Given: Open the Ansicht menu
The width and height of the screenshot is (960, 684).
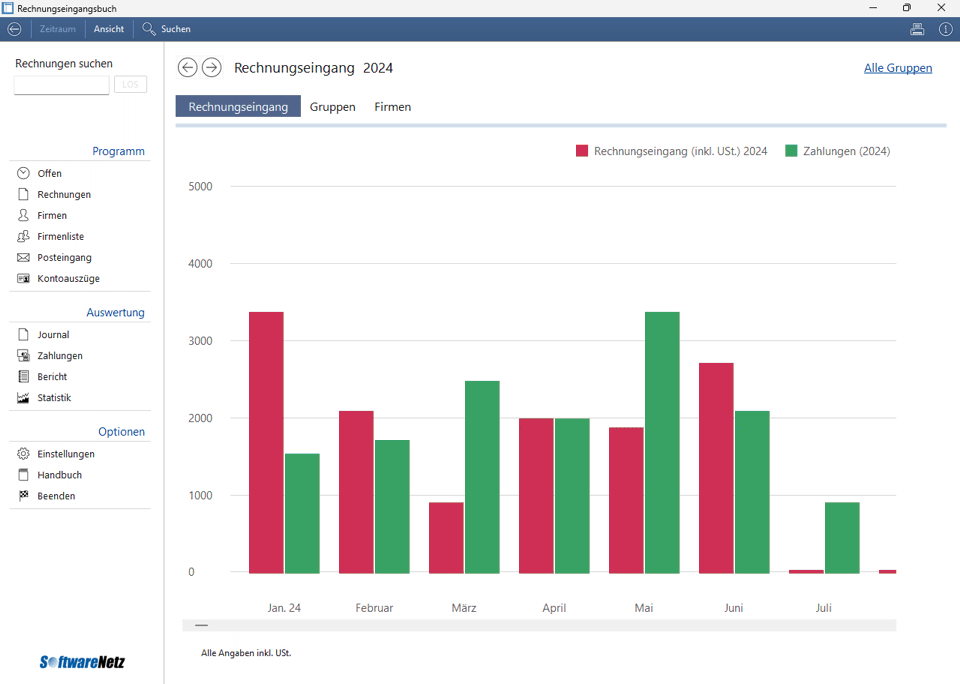Looking at the screenshot, I should pos(109,29).
